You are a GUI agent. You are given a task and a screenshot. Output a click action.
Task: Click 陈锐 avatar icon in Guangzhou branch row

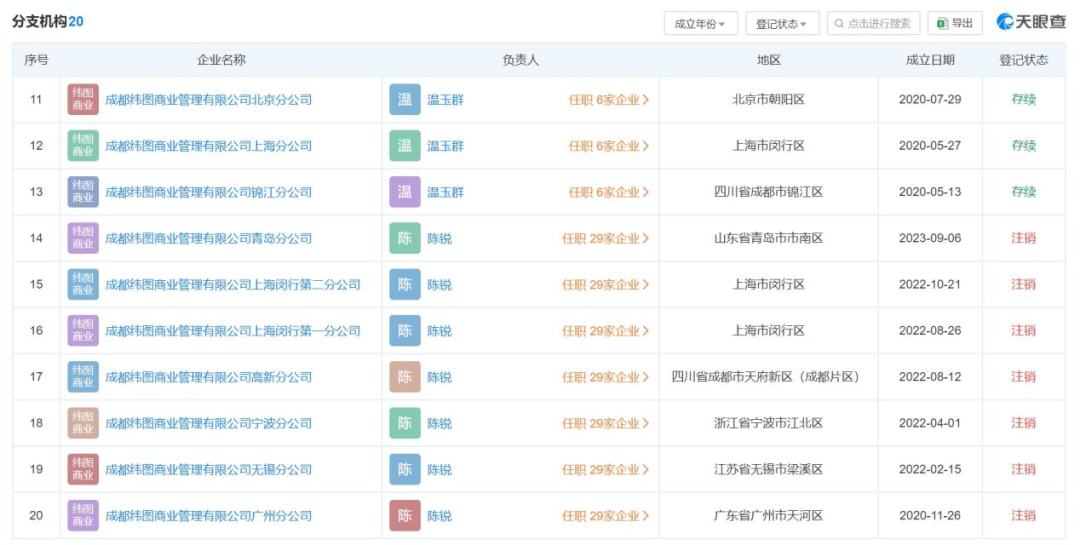pyautogui.click(x=405, y=516)
